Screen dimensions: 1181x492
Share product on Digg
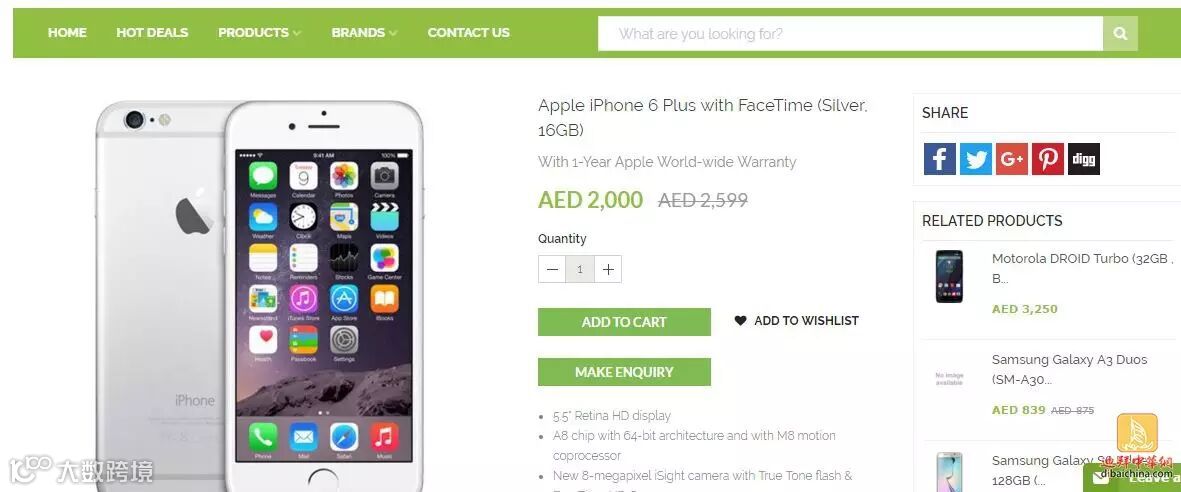(x=1084, y=159)
